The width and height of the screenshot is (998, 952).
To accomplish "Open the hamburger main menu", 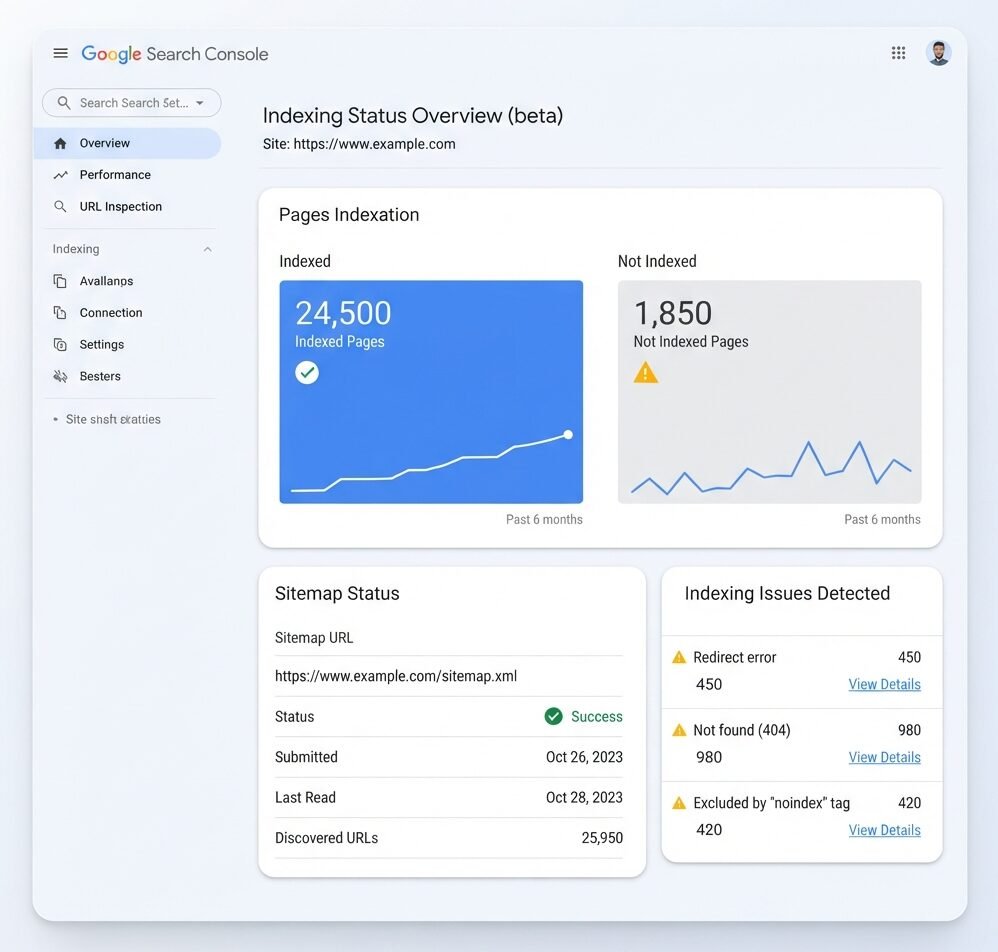I will 60,53.
